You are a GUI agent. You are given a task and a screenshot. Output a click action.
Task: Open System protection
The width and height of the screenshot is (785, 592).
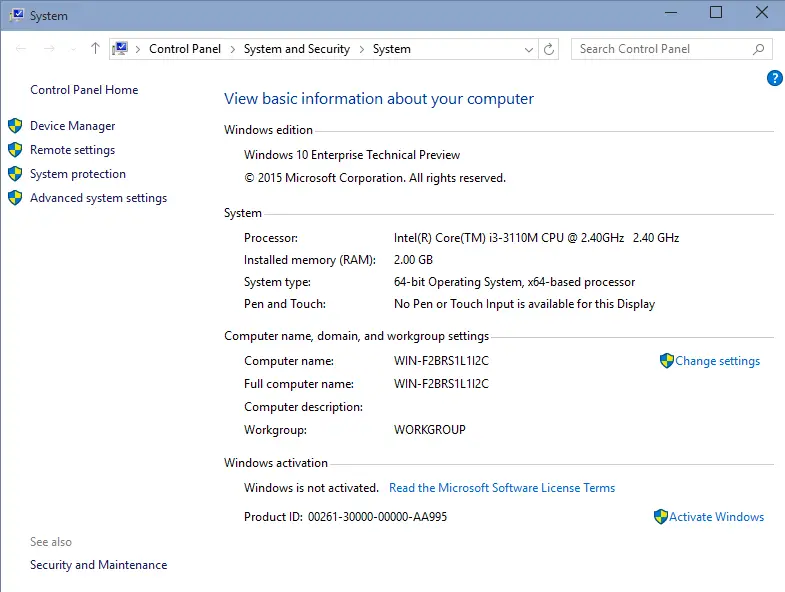point(78,174)
